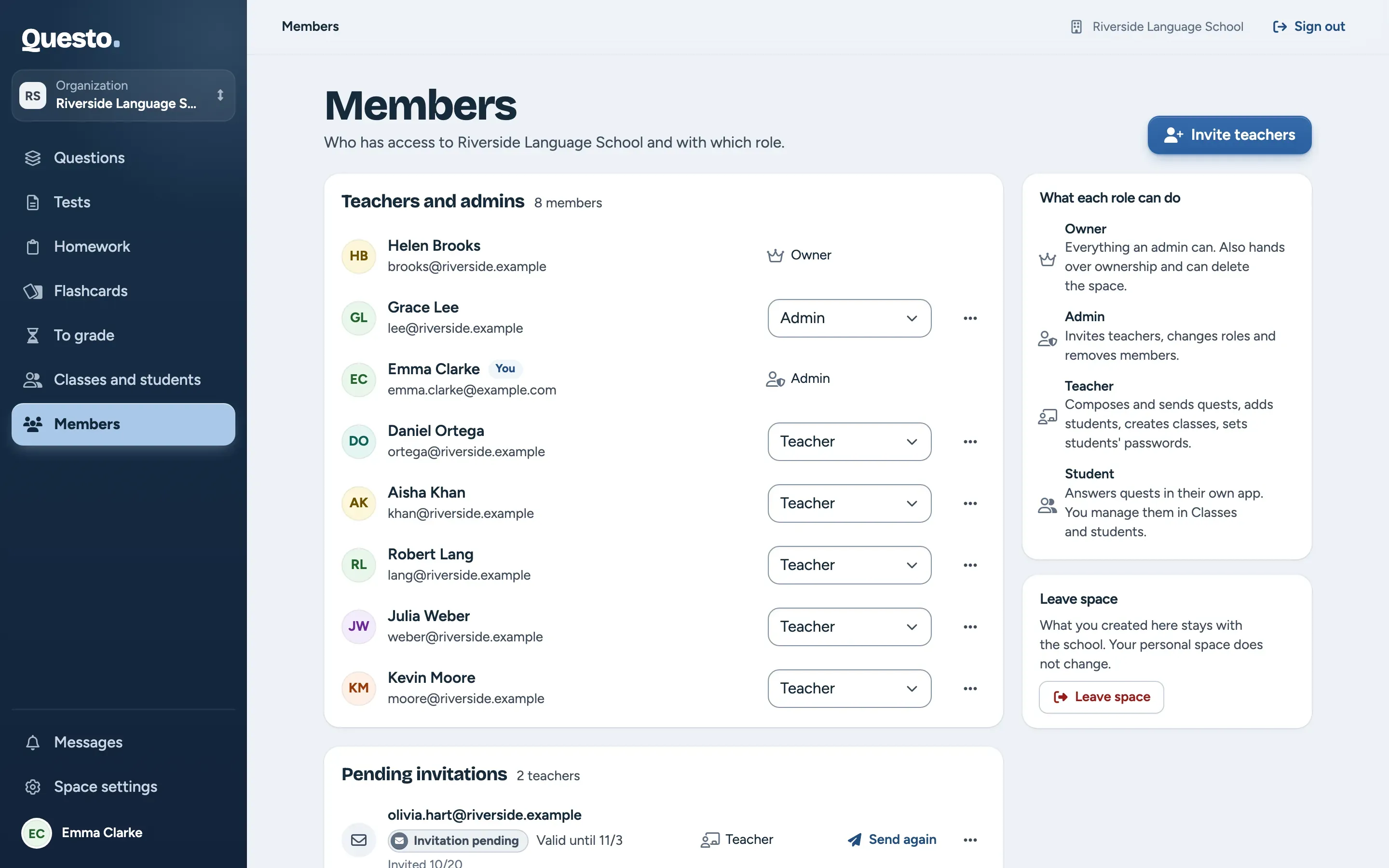Screen dimensions: 1389x868
Task: Click the building icon beside Riverside Language School
Action: coord(1076,27)
